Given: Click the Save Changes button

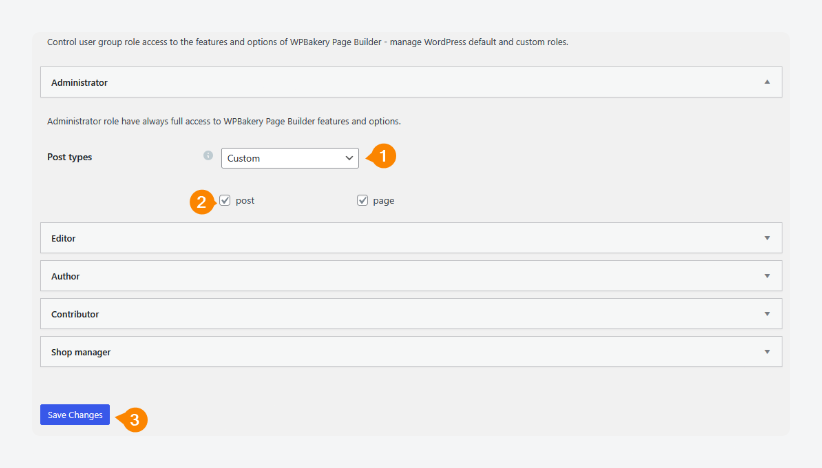Looking at the screenshot, I should click(x=75, y=415).
